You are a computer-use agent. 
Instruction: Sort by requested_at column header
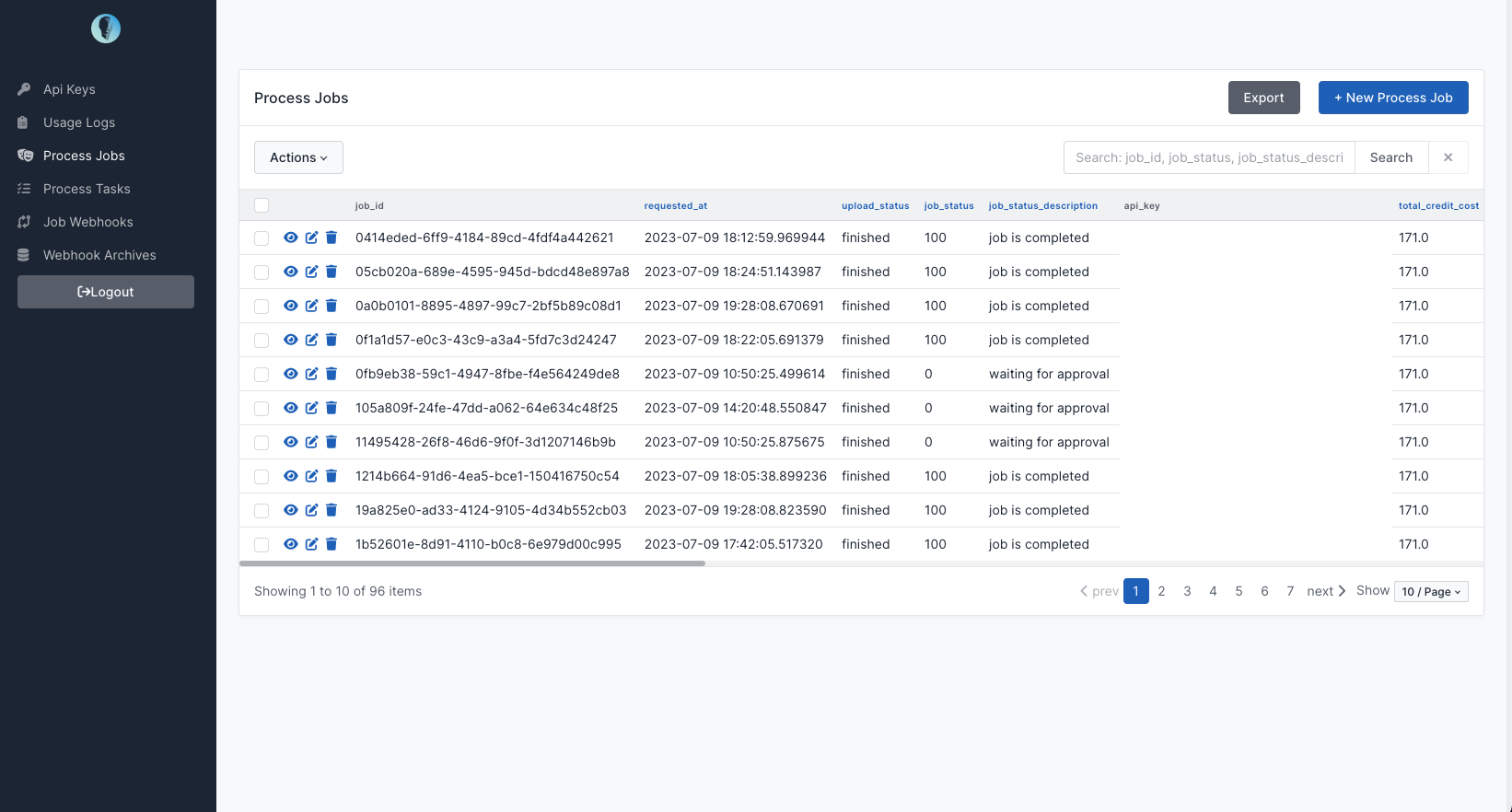(675, 206)
